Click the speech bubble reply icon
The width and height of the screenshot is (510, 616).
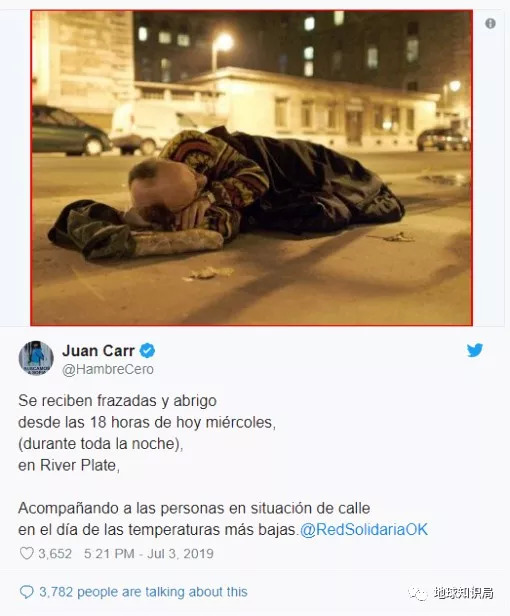click(x=26, y=592)
